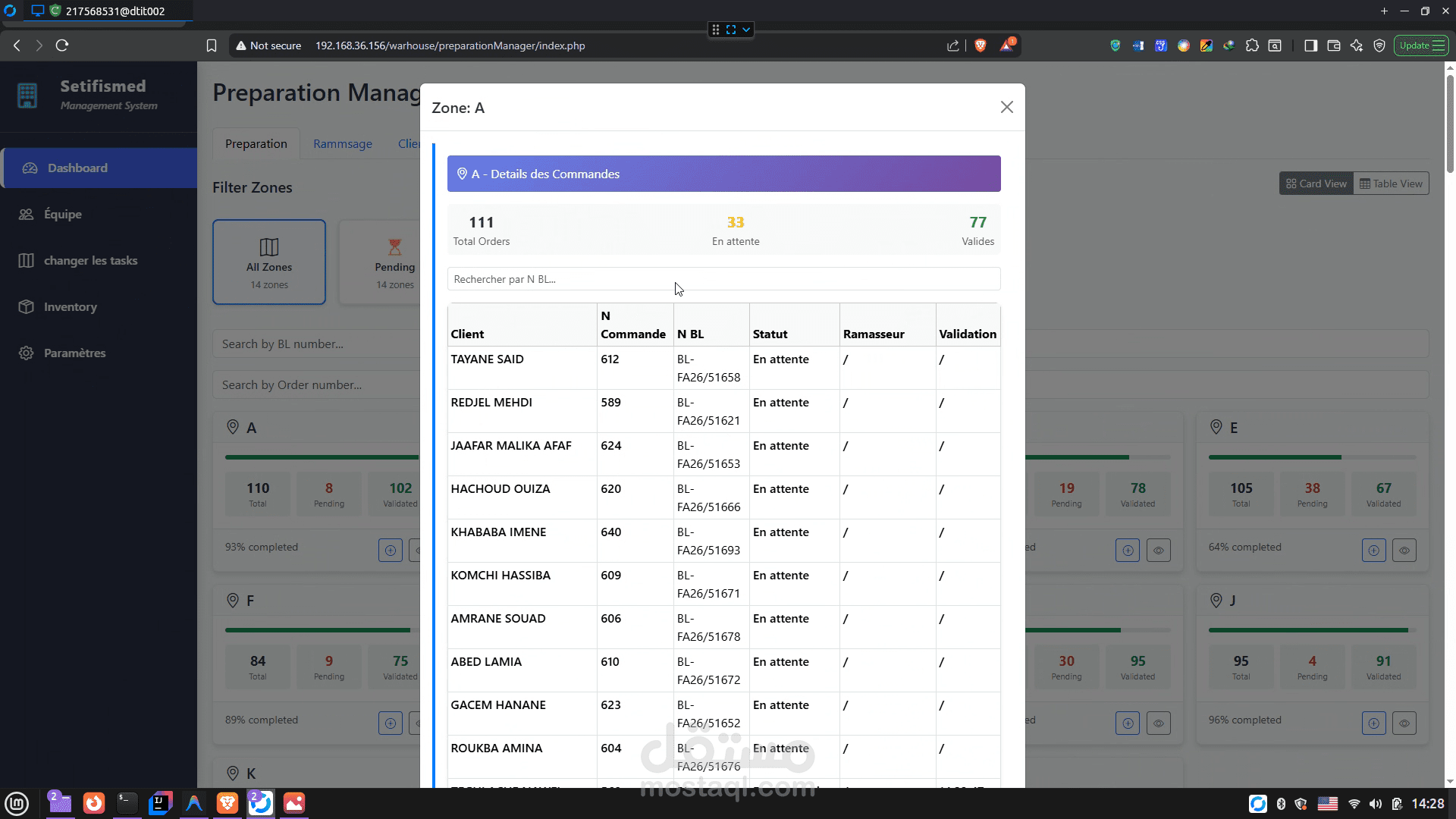The width and height of the screenshot is (1456, 819).
Task: Close the Zone A modal dialog
Action: [1006, 107]
